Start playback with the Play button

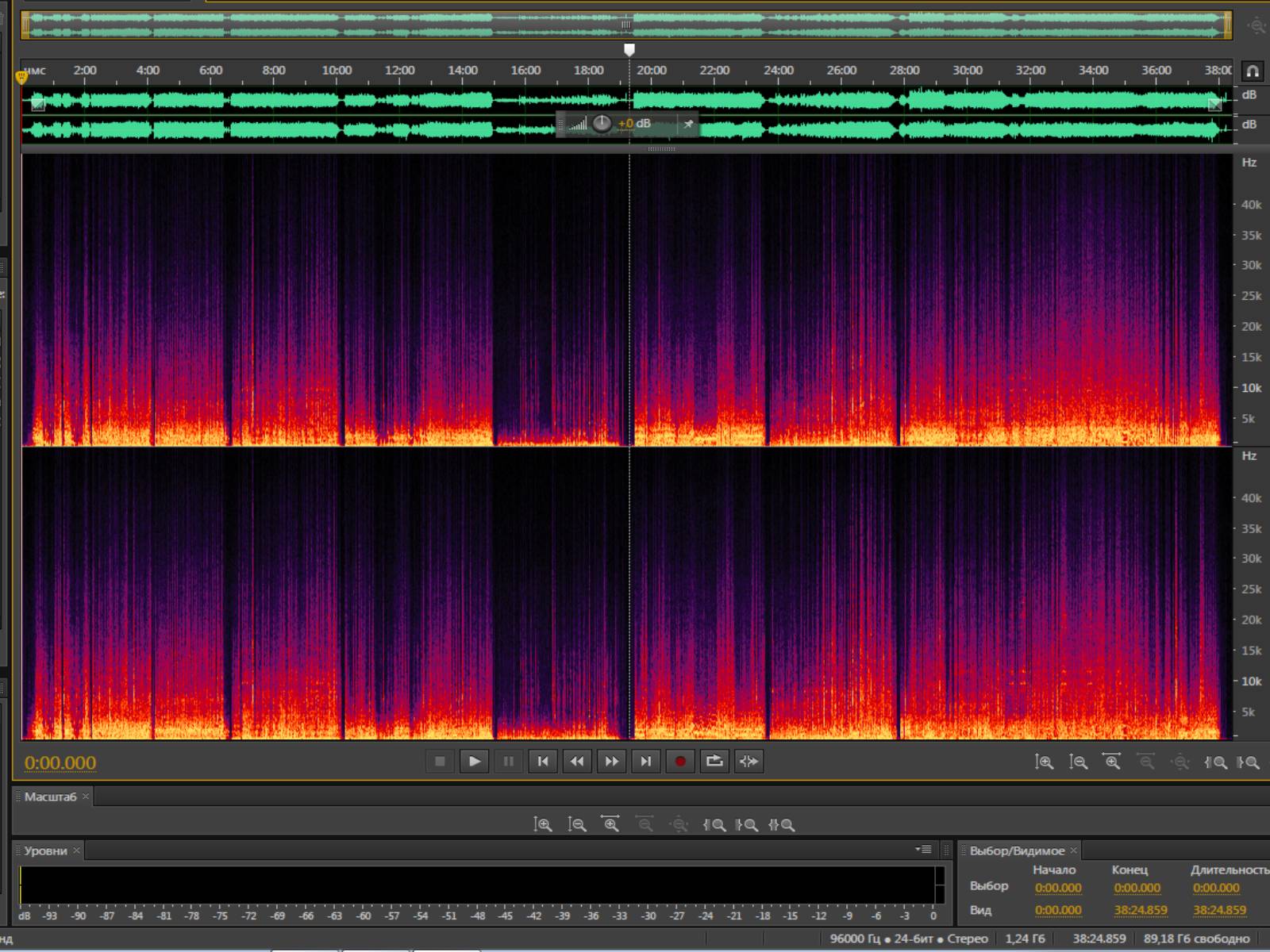point(474,762)
